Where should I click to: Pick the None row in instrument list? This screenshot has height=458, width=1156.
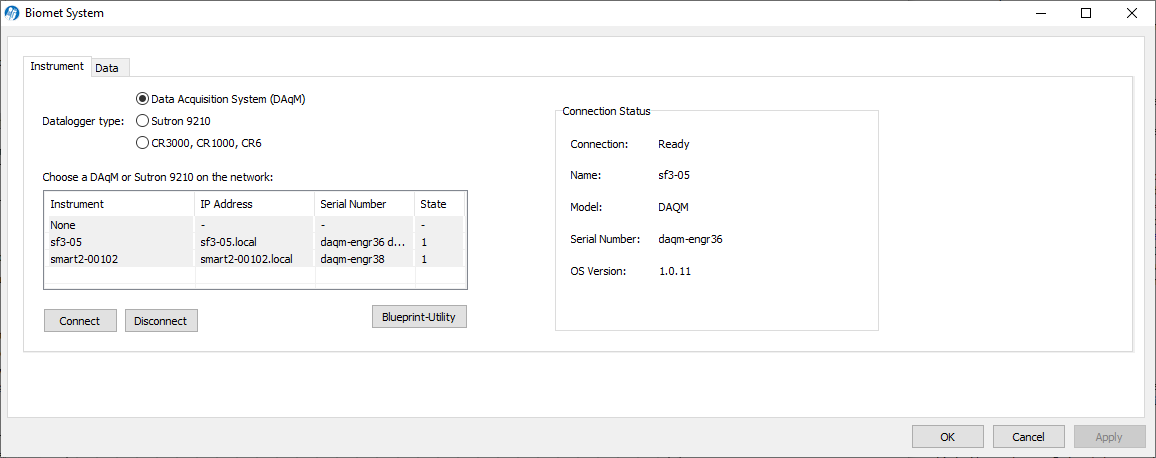120,226
